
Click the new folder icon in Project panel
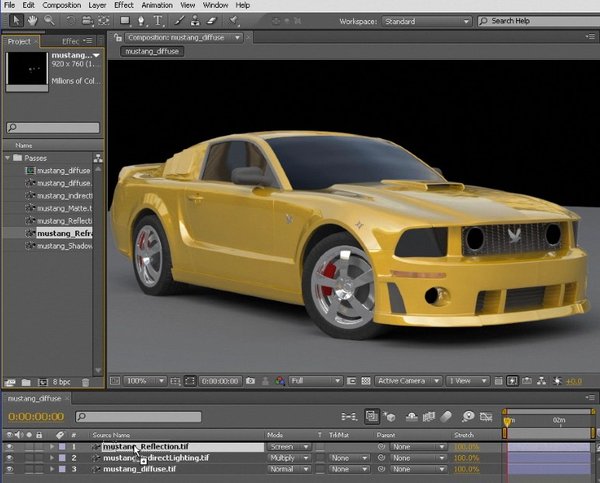pyautogui.click(x=24, y=382)
